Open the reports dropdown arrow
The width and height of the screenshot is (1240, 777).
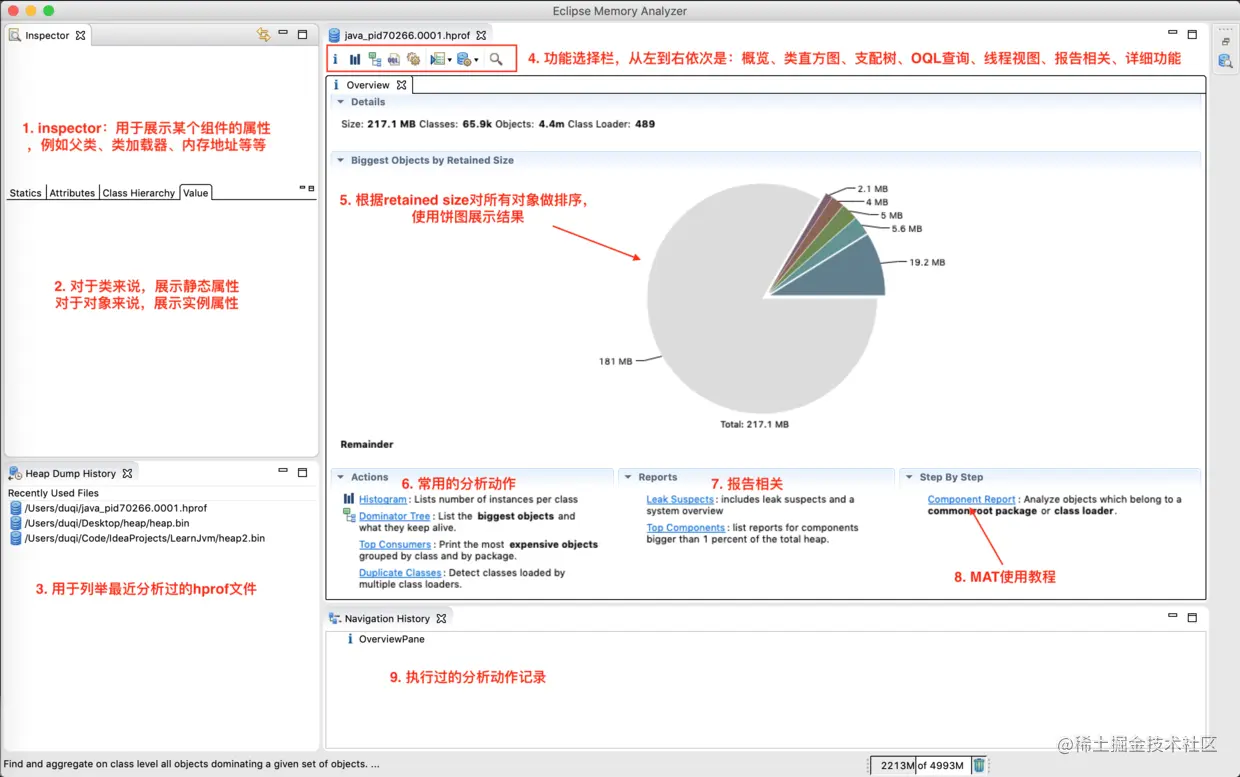450,60
